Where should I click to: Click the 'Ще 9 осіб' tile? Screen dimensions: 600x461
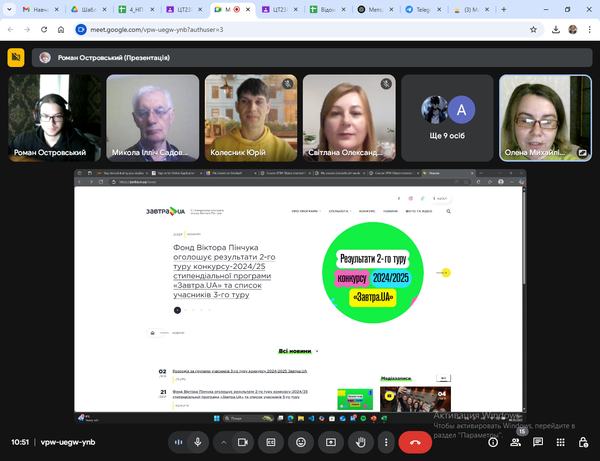(x=446, y=118)
